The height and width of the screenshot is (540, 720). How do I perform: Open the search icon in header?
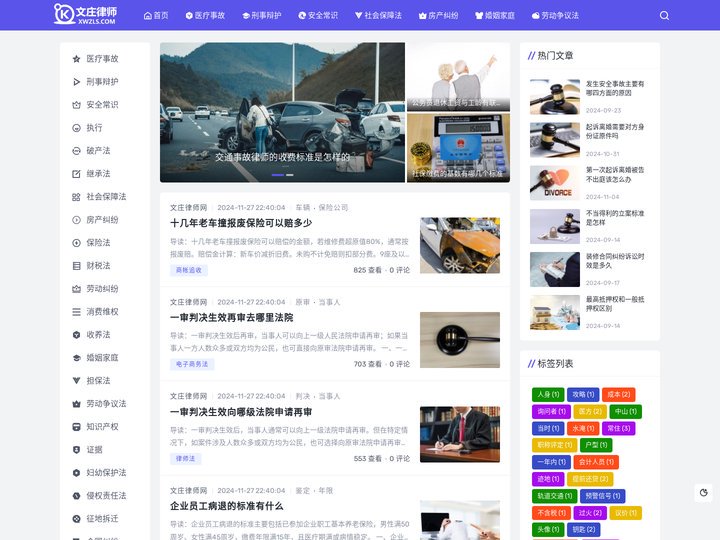(x=664, y=16)
